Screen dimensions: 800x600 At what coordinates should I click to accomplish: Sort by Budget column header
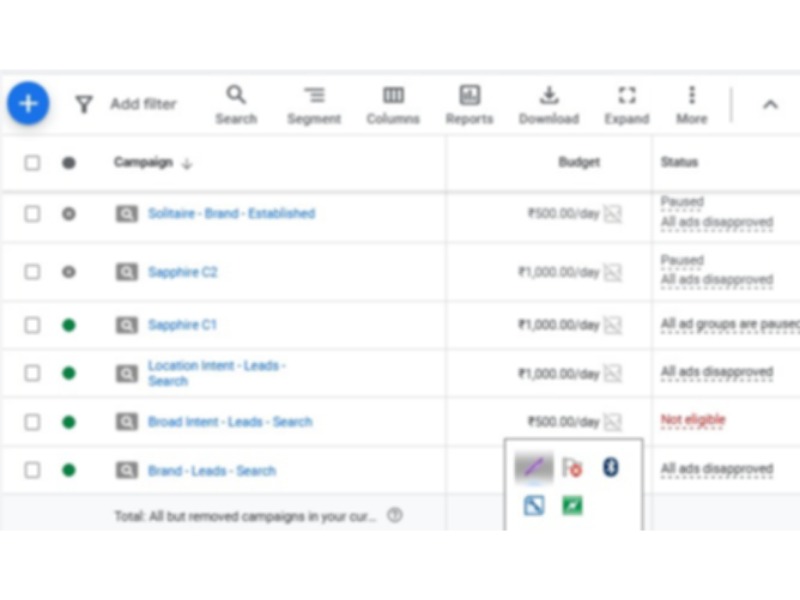click(x=579, y=162)
